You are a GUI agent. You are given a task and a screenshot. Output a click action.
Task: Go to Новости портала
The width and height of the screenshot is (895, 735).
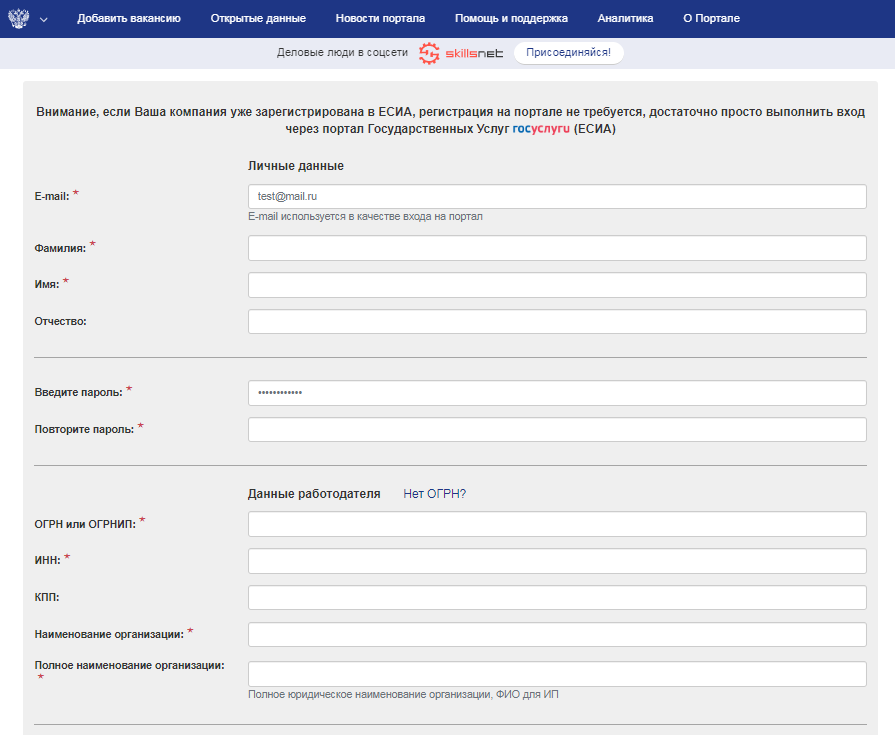[x=380, y=18]
